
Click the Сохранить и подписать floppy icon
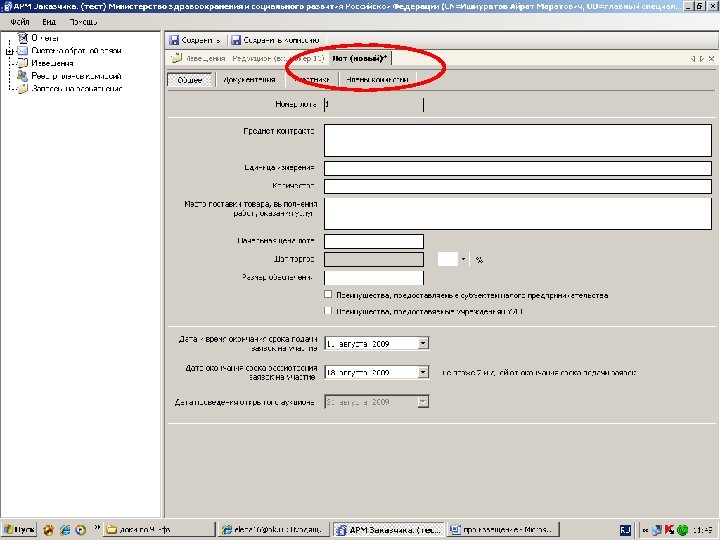coord(236,40)
